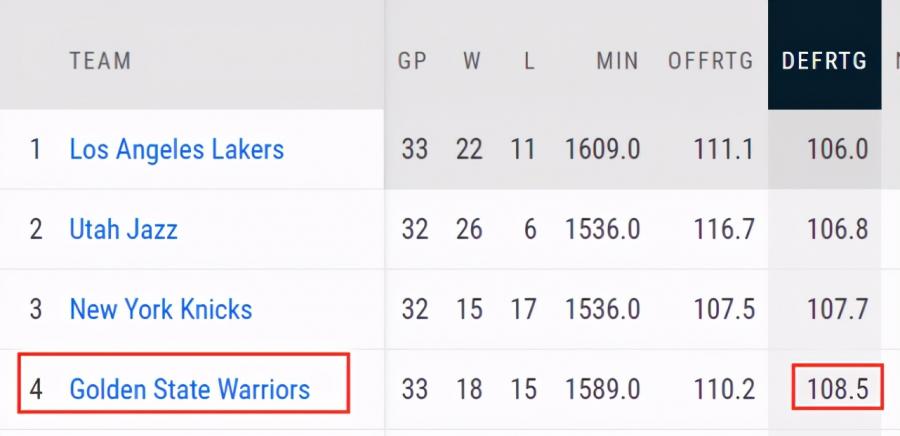Sort table by TEAM column header
The width and height of the screenshot is (900, 436).
click(x=100, y=60)
